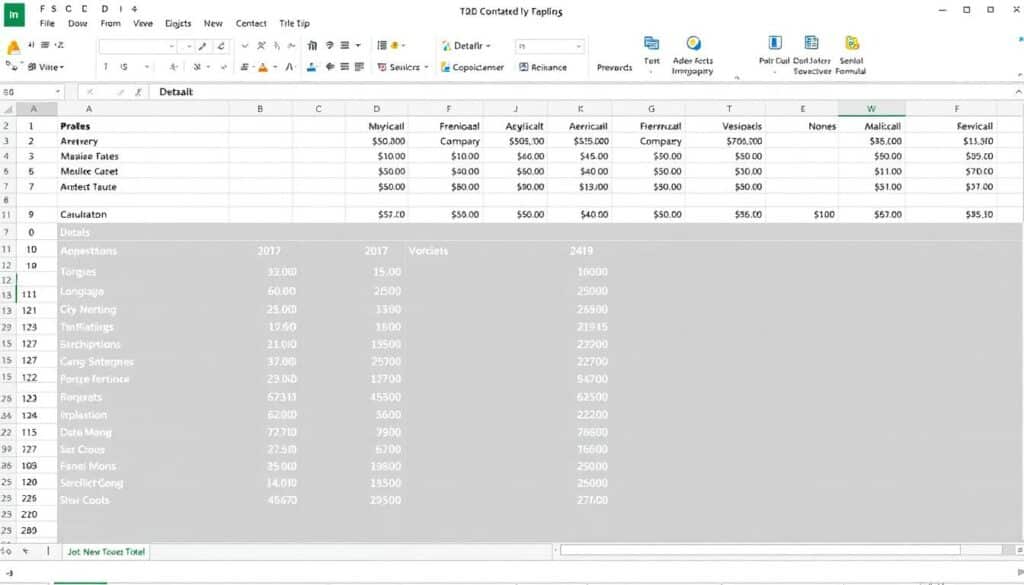Click the horizontal scrollbar at the bottom
This screenshot has width=1024, height=585.
point(780,550)
